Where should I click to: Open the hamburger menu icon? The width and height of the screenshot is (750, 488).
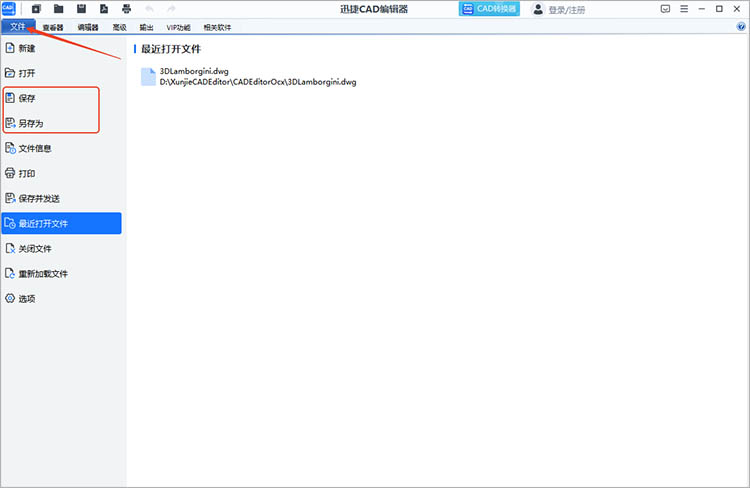pos(684,9)
